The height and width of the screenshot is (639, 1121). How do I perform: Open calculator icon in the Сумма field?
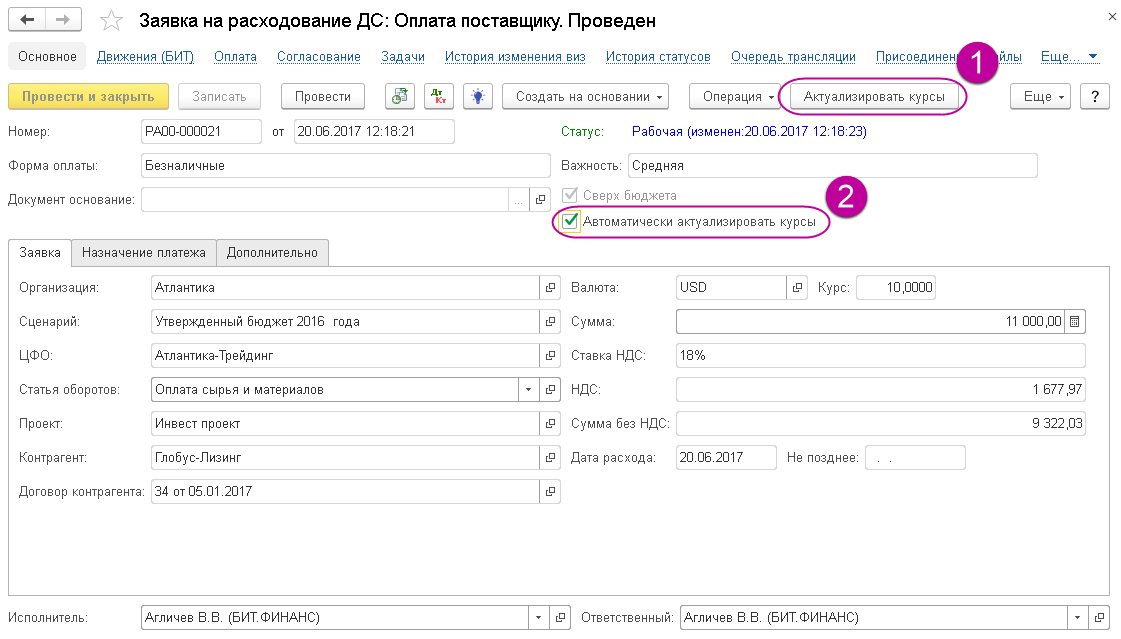(1075, 322)
